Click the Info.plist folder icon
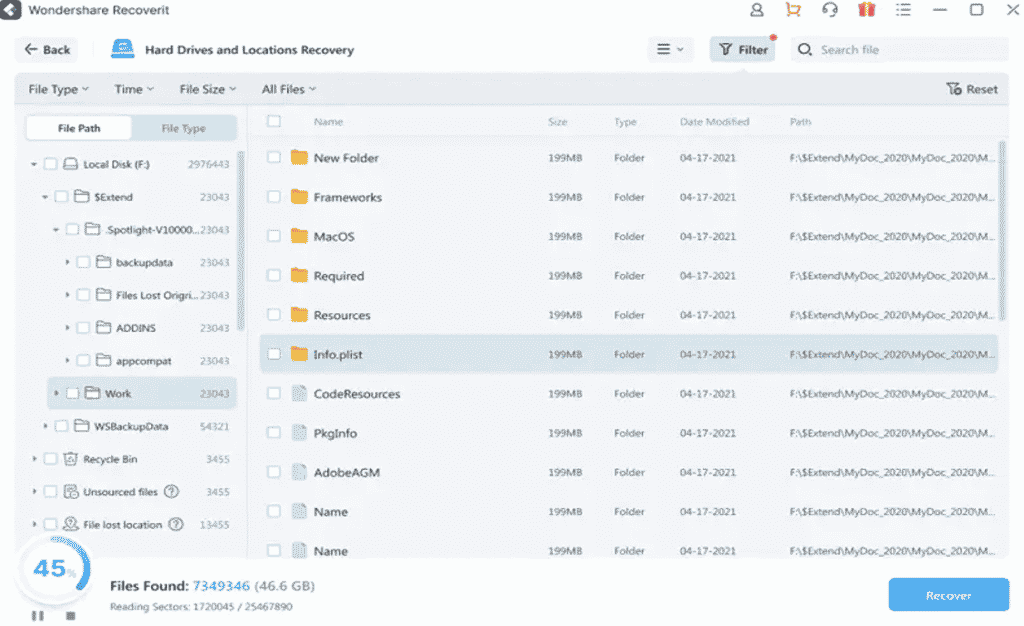The height and width of the screenshot is (626, 1024). click(x=299, y=354)
